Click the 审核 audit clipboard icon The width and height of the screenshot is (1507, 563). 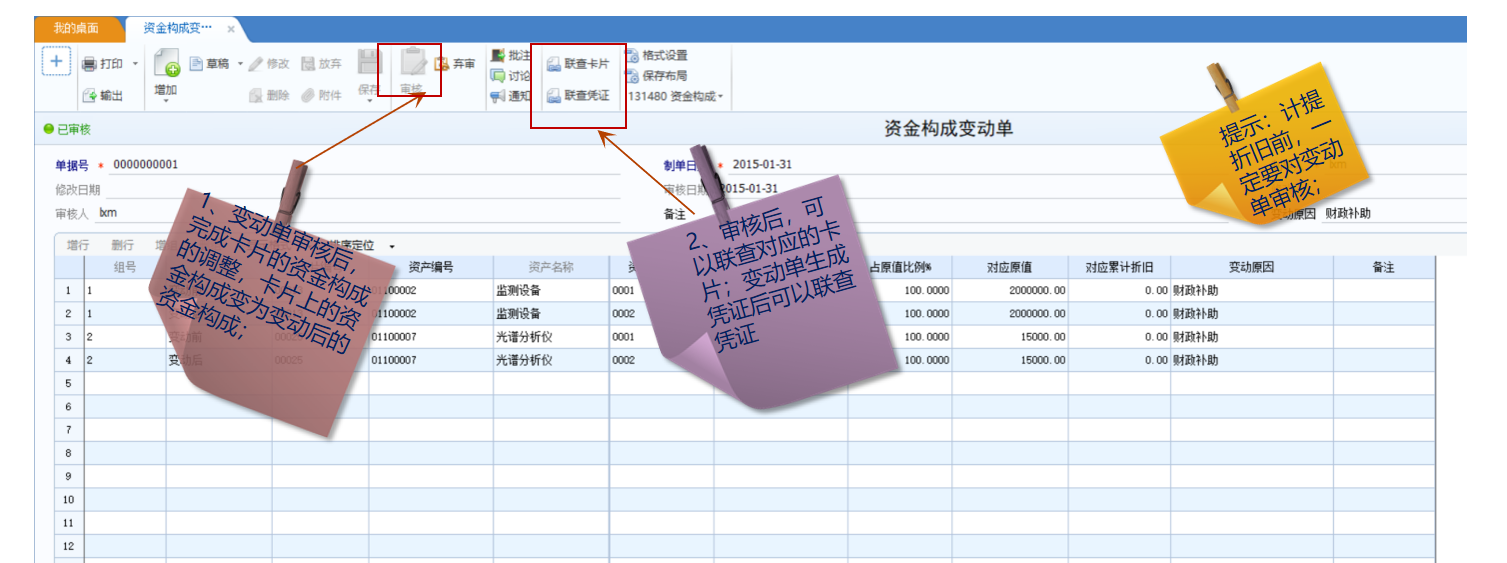(x=412, y=63)
